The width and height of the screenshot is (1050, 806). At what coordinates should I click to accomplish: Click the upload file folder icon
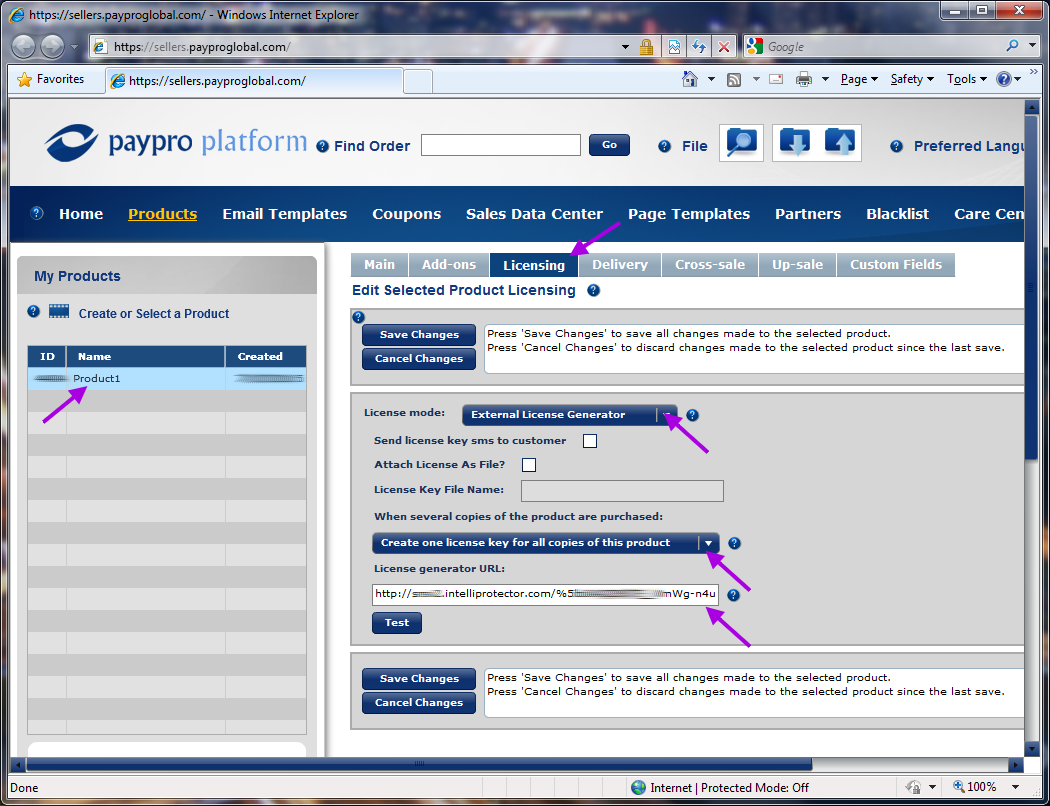pos(839,142)
